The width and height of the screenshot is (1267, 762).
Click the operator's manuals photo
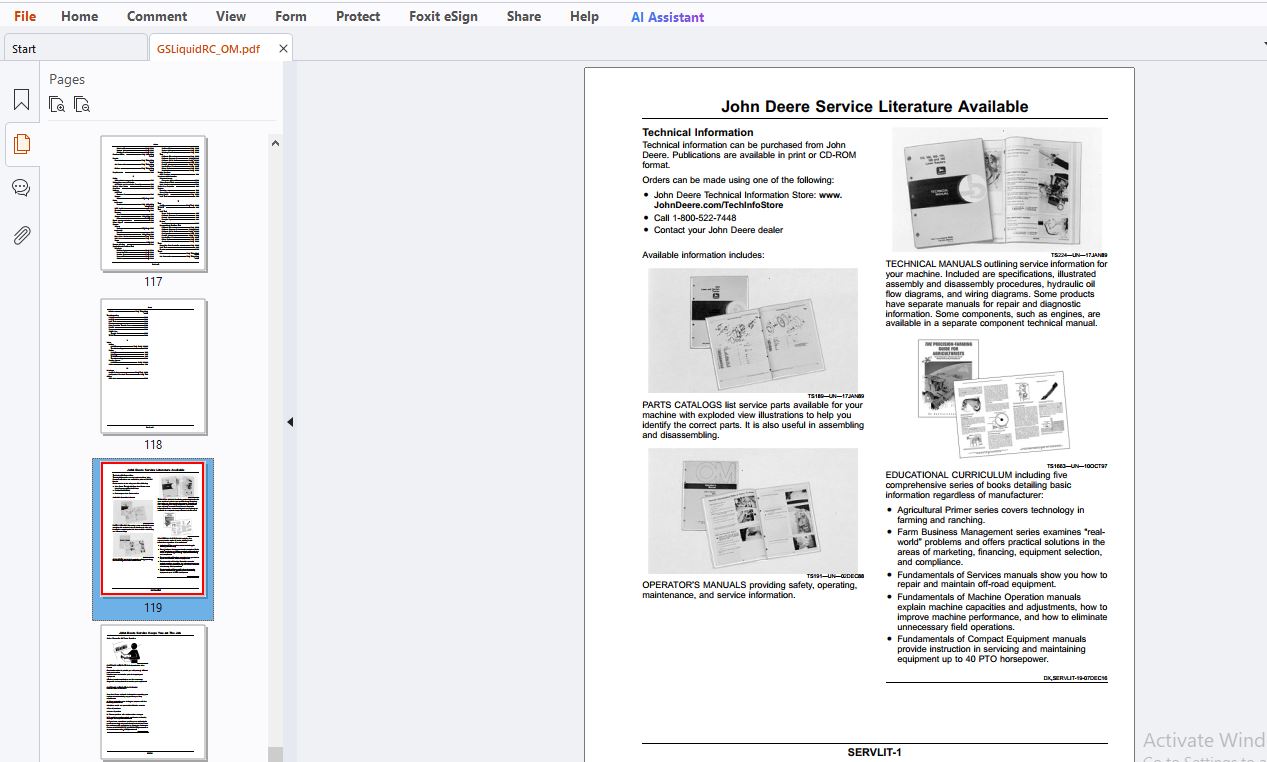(752, 510)
